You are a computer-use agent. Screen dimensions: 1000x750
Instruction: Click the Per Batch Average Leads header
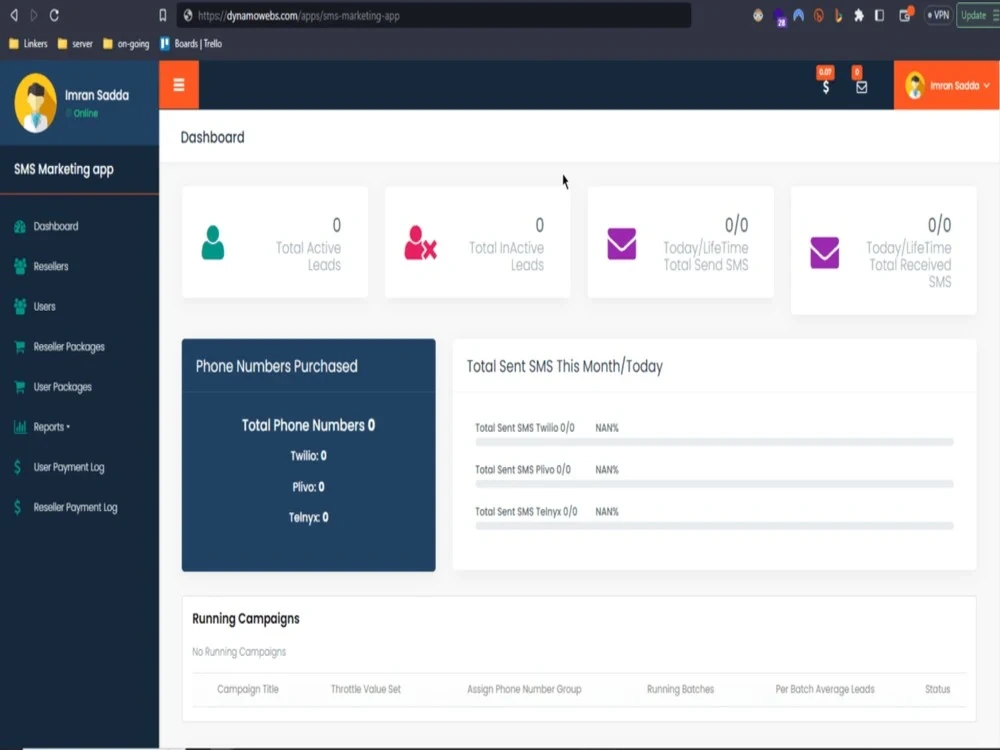click(825, 689)
